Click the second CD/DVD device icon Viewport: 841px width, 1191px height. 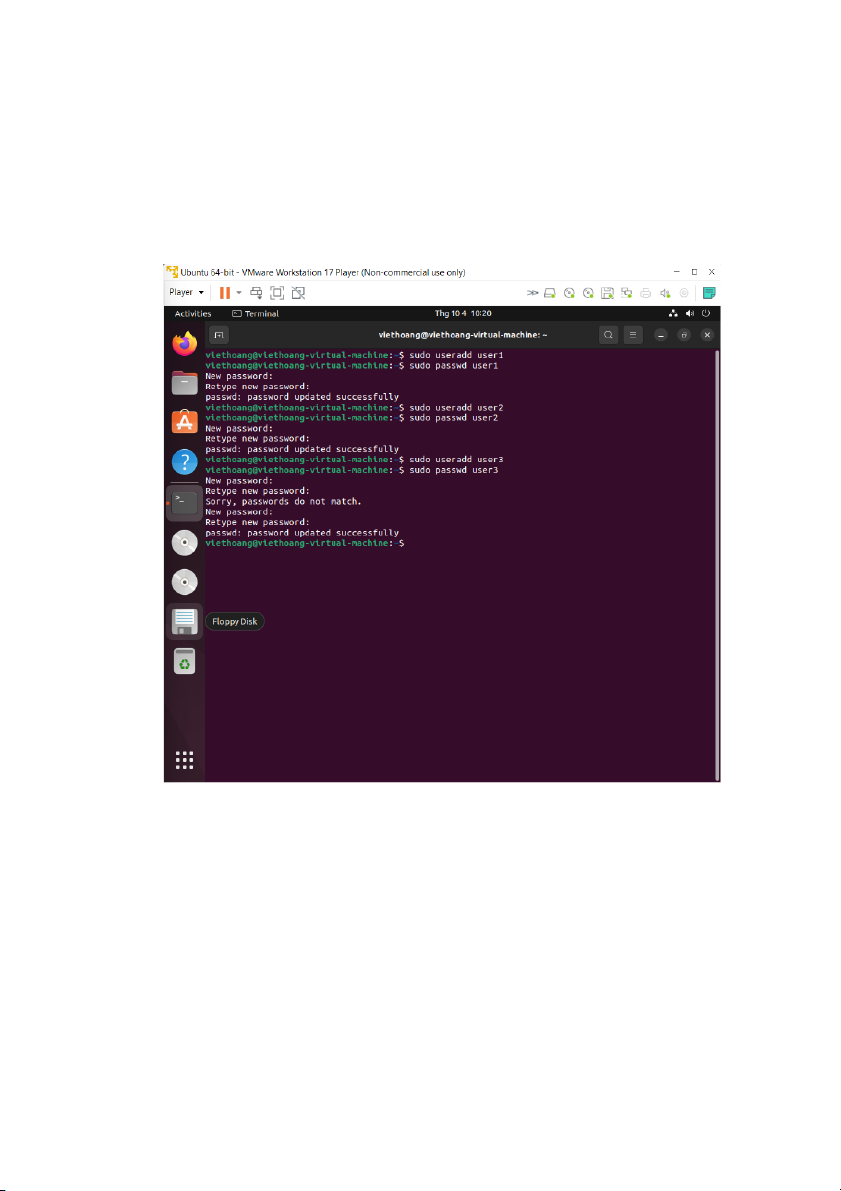(588, 292)
